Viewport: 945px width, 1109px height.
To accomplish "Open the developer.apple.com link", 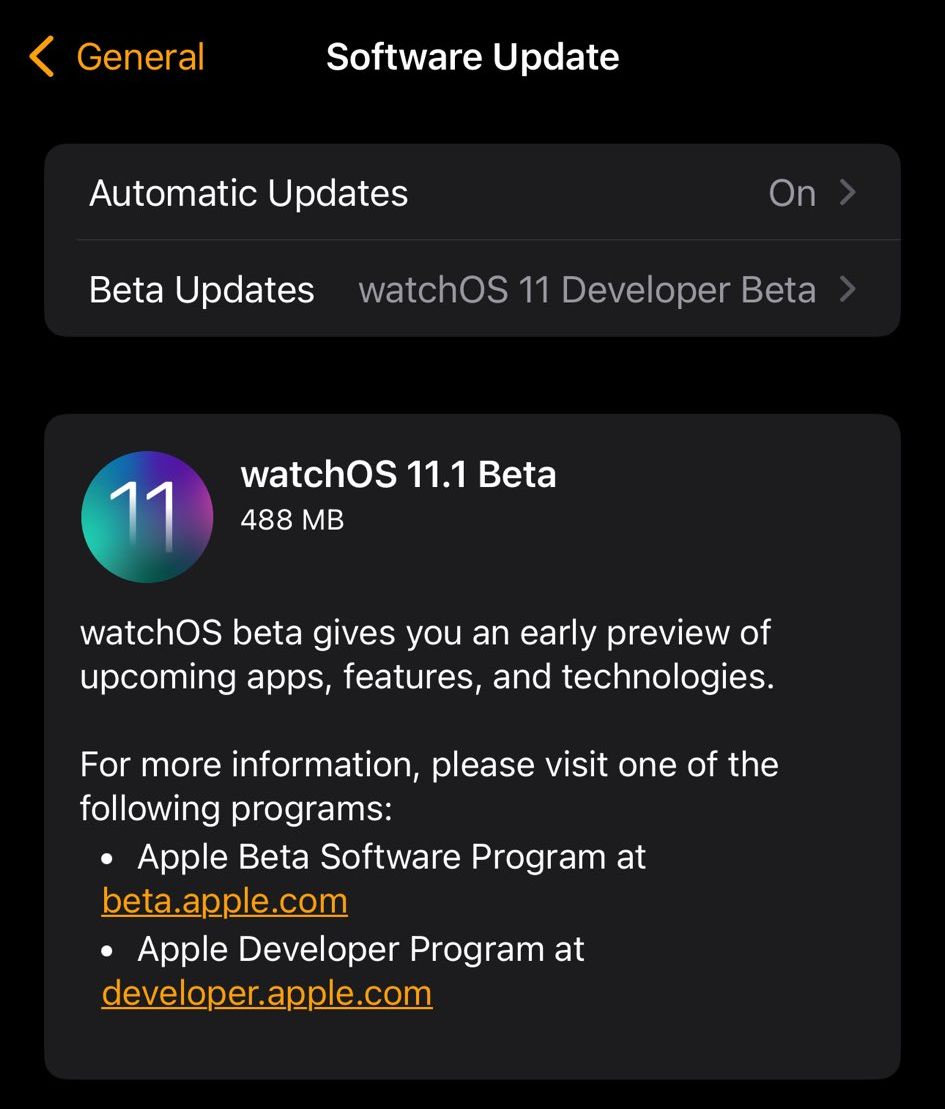I will point(267,993).
